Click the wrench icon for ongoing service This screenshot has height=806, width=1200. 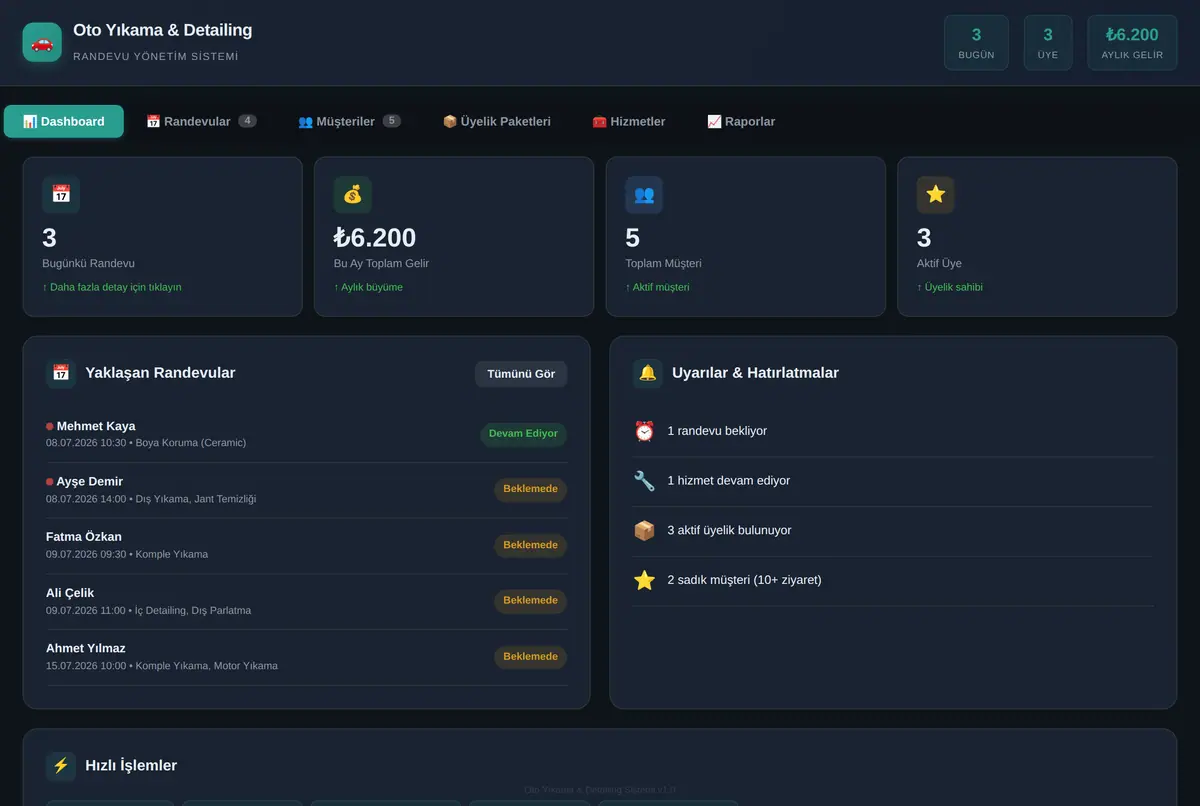tap(645, 481)
